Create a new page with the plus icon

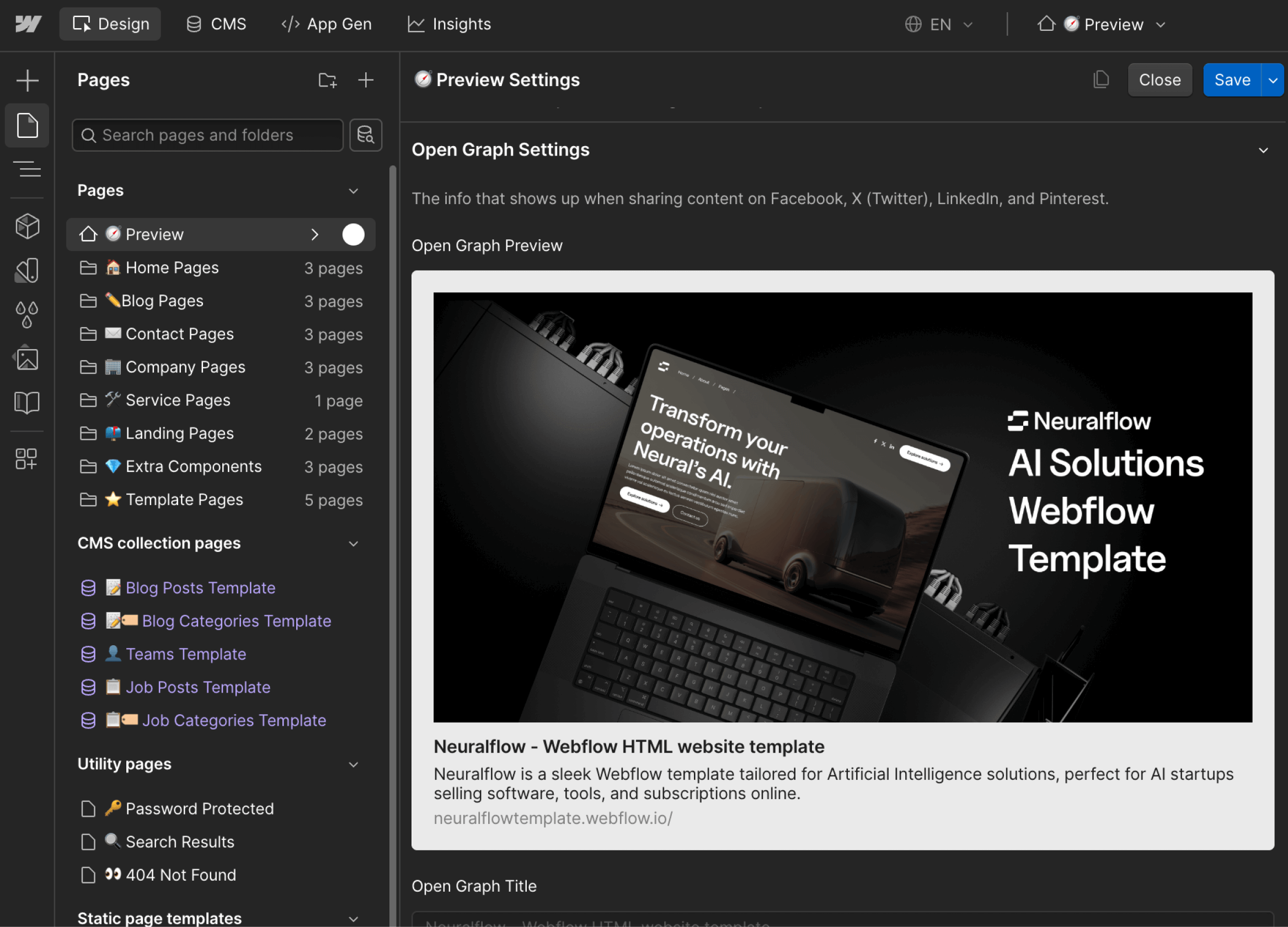point(366,80)
